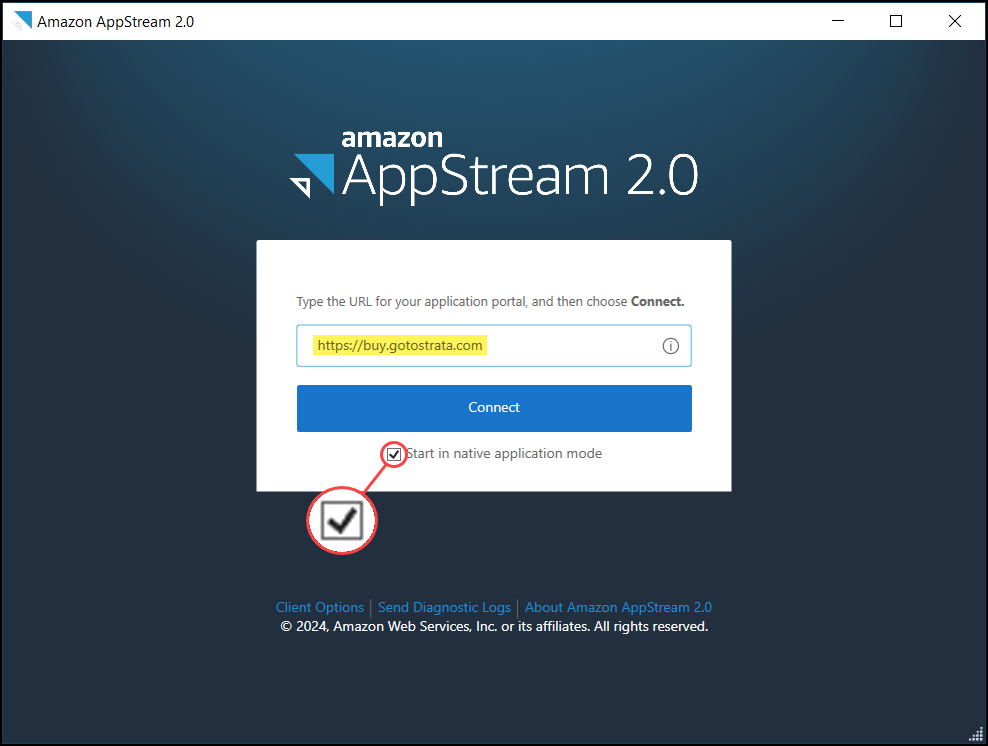
Task: Close the Amazon AppStream 2.0 window
Action: click(x=954, y=20)
